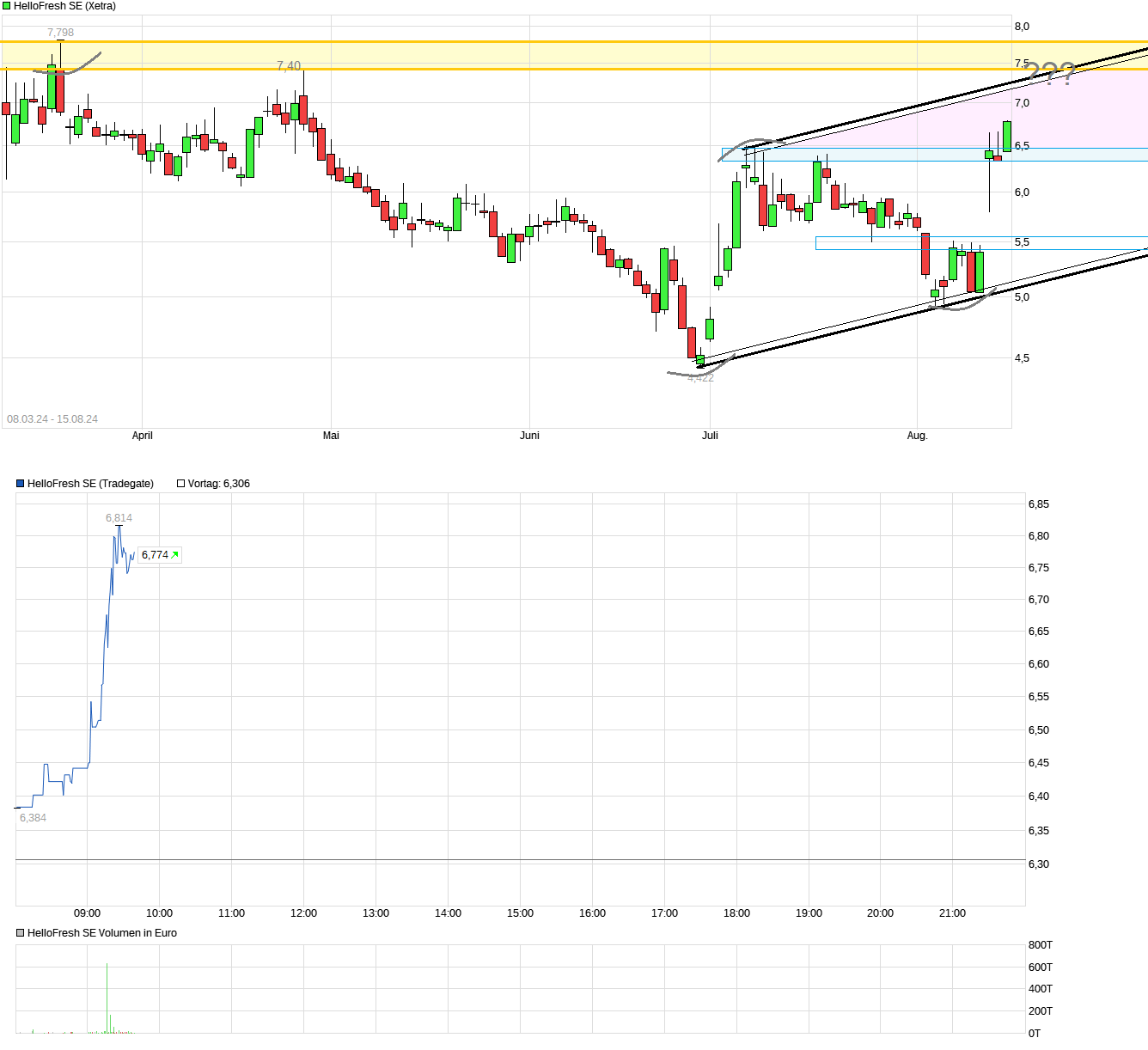Viewport: 1148px width, 1050px height.
Task: Click the HelloFresh SE Volumen in Euro title
Action: [x=101, y=933]
